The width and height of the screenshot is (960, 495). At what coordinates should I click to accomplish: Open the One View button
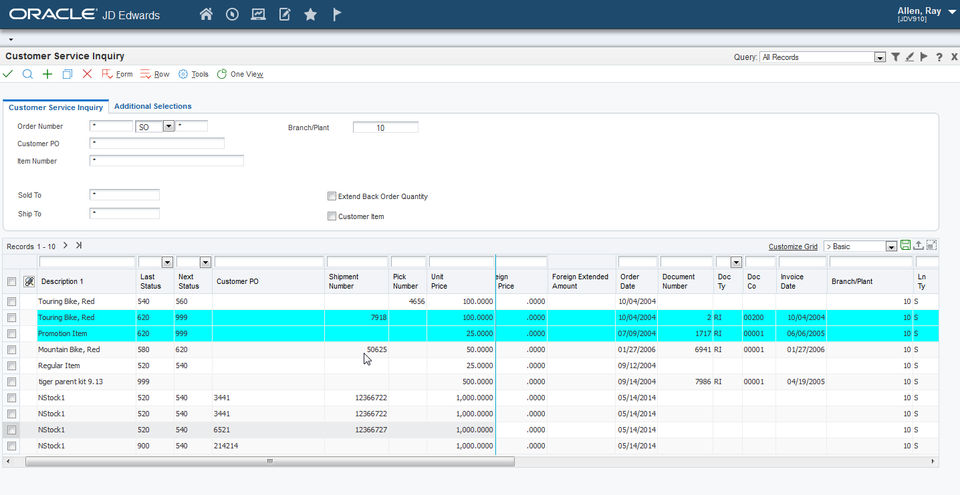pos(240,74)
